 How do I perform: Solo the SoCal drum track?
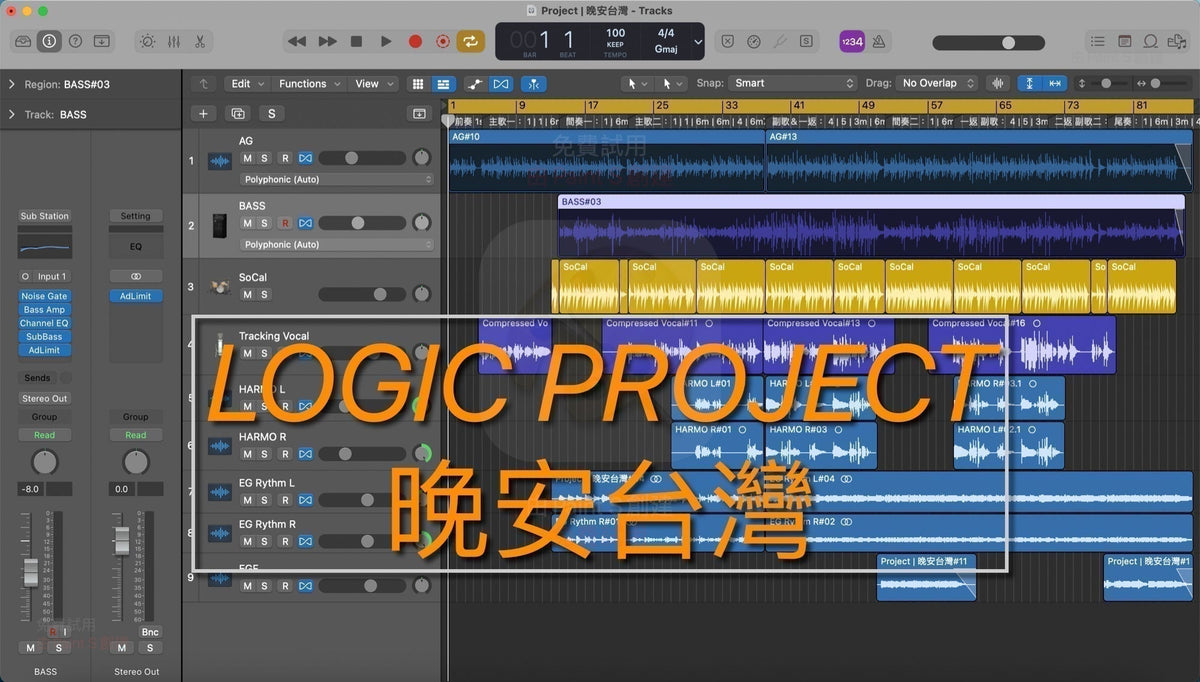pos(264,294)
